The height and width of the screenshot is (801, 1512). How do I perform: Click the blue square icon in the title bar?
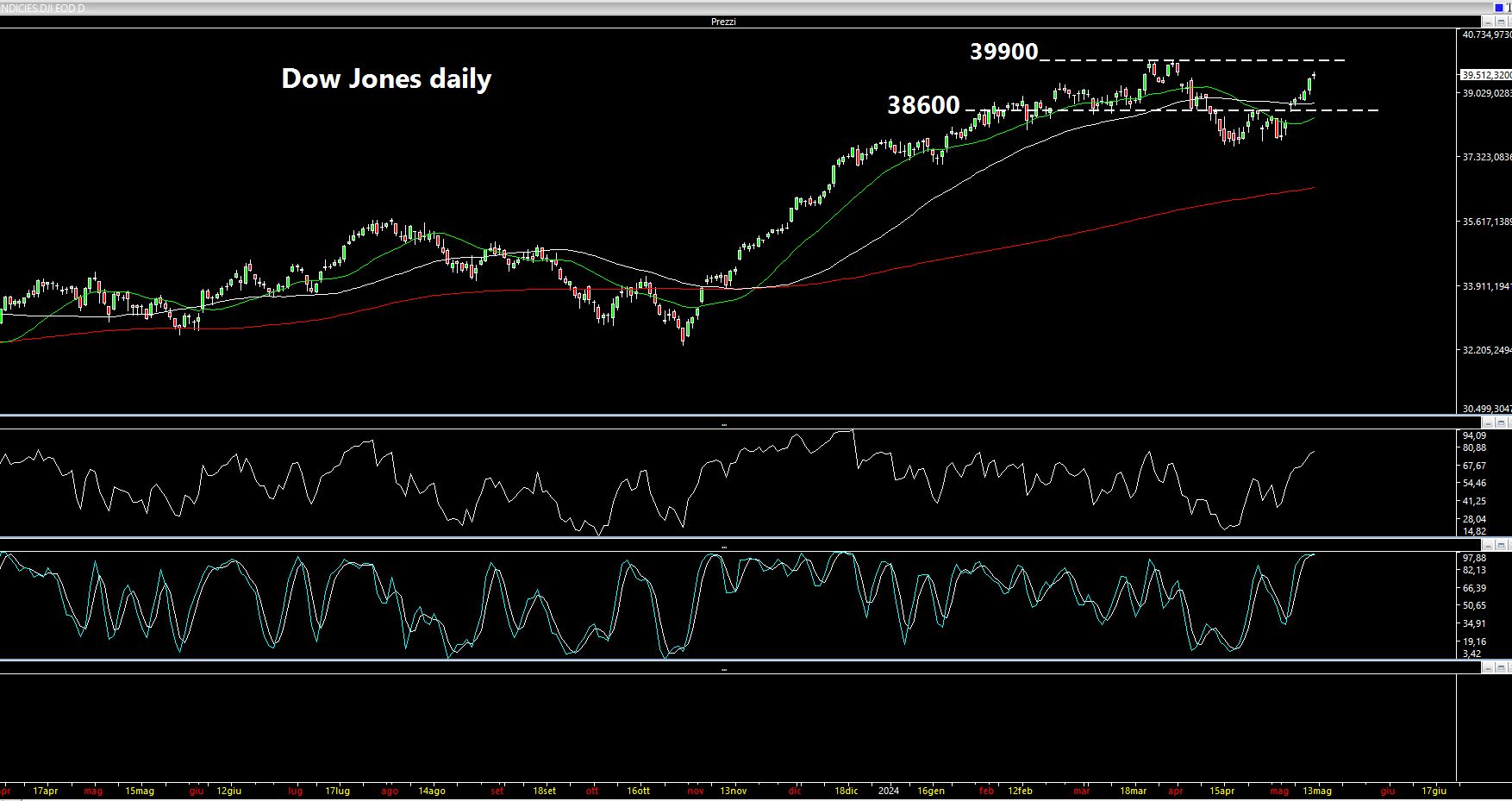point(1499,8)
